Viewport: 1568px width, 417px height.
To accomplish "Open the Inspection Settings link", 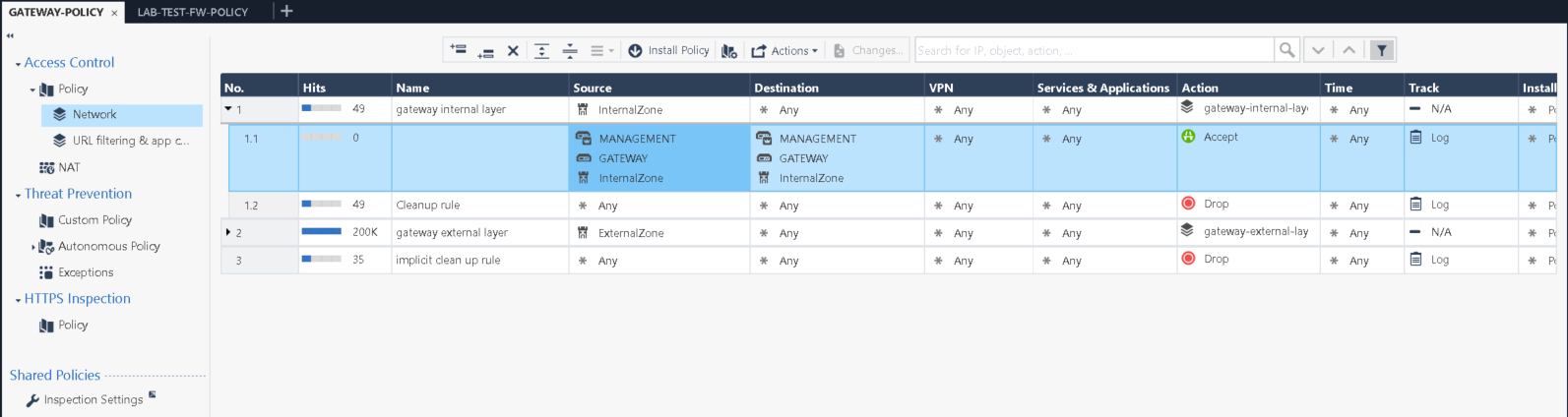I will (x=93, y=399).
